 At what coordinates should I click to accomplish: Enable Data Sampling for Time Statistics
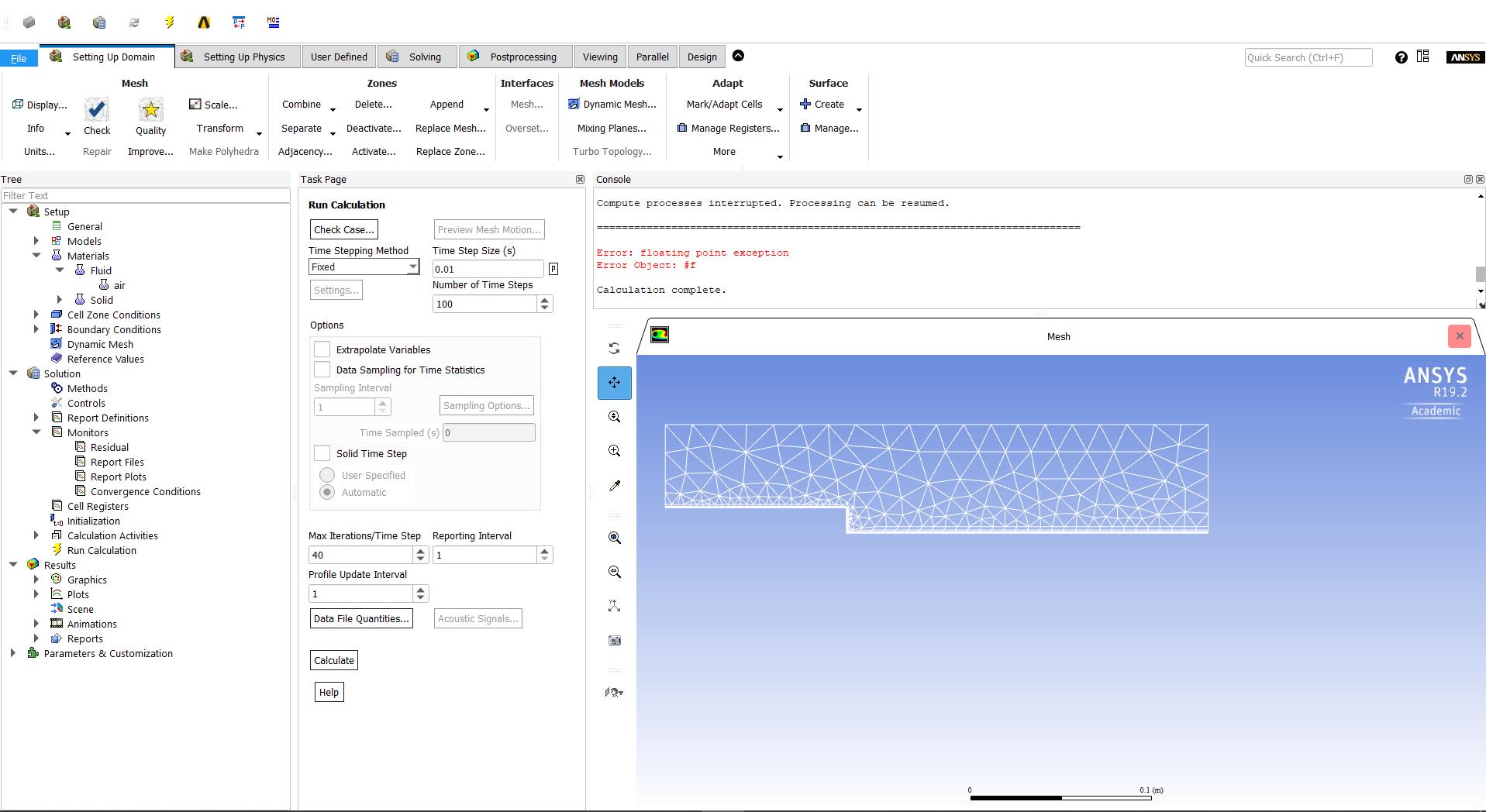[x=322, y=370]
